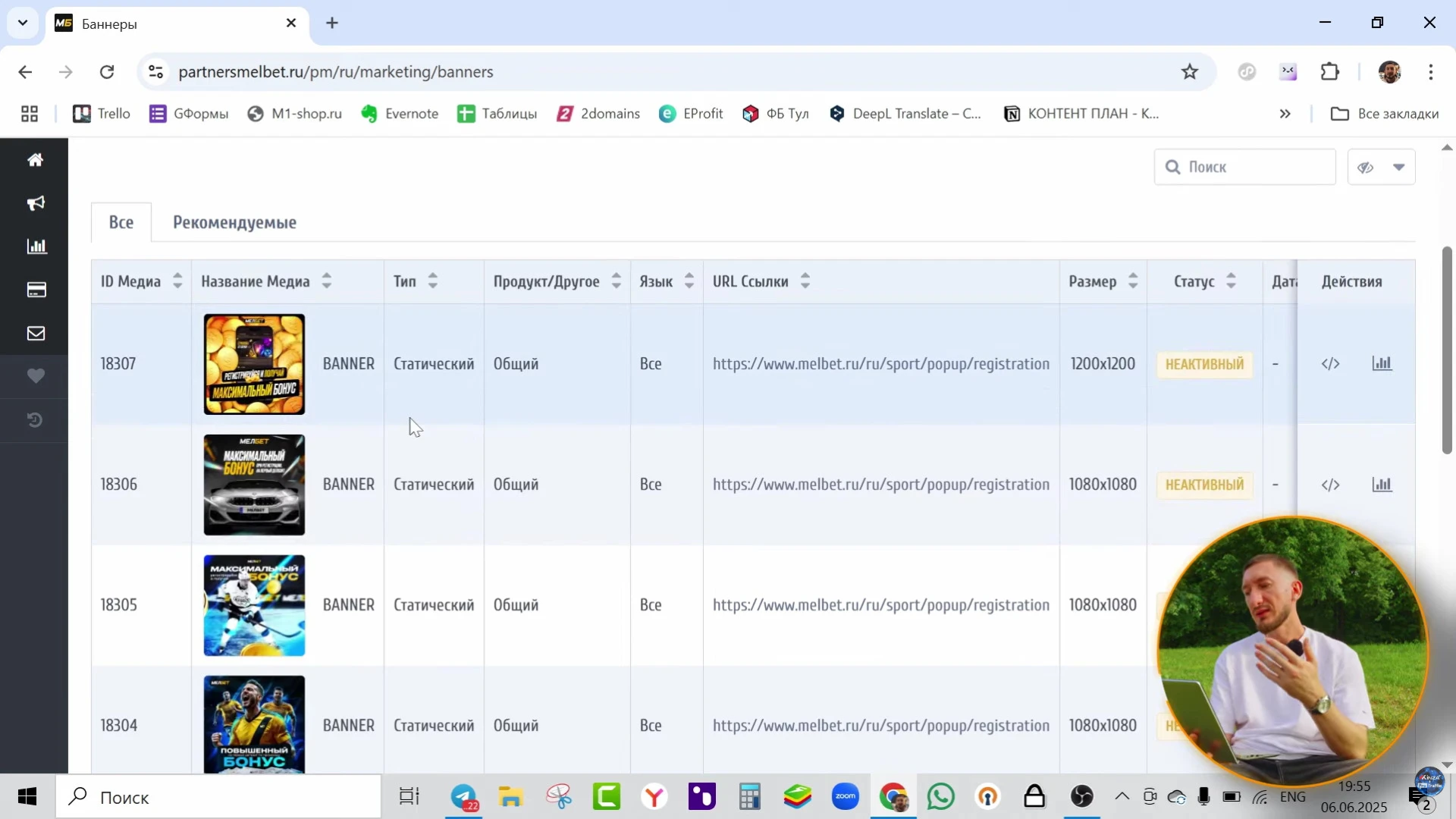Select the Баннеры browser tab
1456x819 pixels.
(177, 24)
